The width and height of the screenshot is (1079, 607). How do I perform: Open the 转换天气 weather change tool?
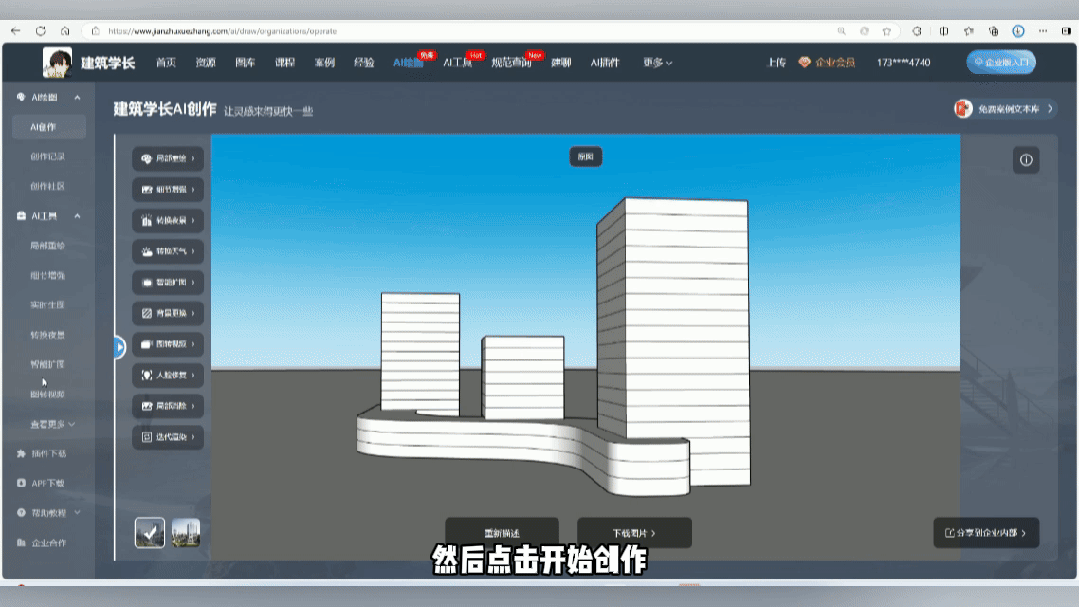pos(167,251)
